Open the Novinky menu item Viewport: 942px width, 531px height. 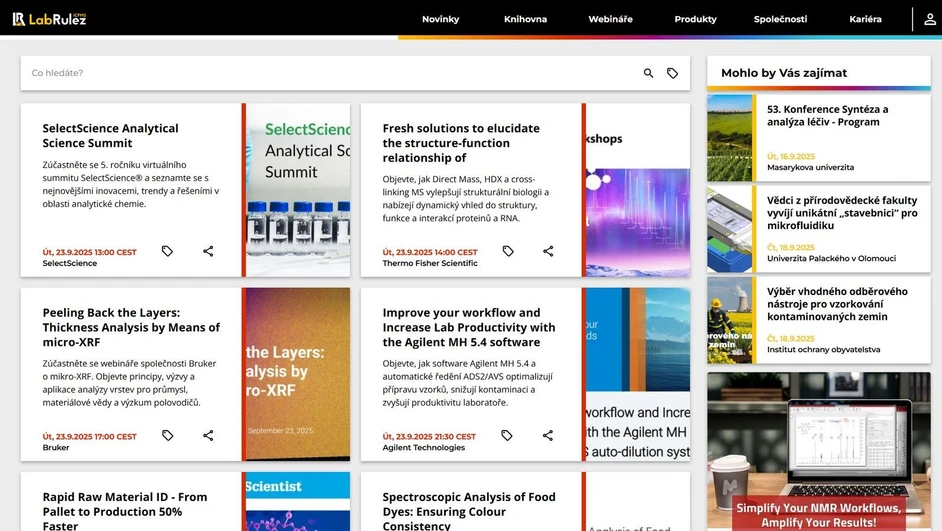[x=440, y=19]
